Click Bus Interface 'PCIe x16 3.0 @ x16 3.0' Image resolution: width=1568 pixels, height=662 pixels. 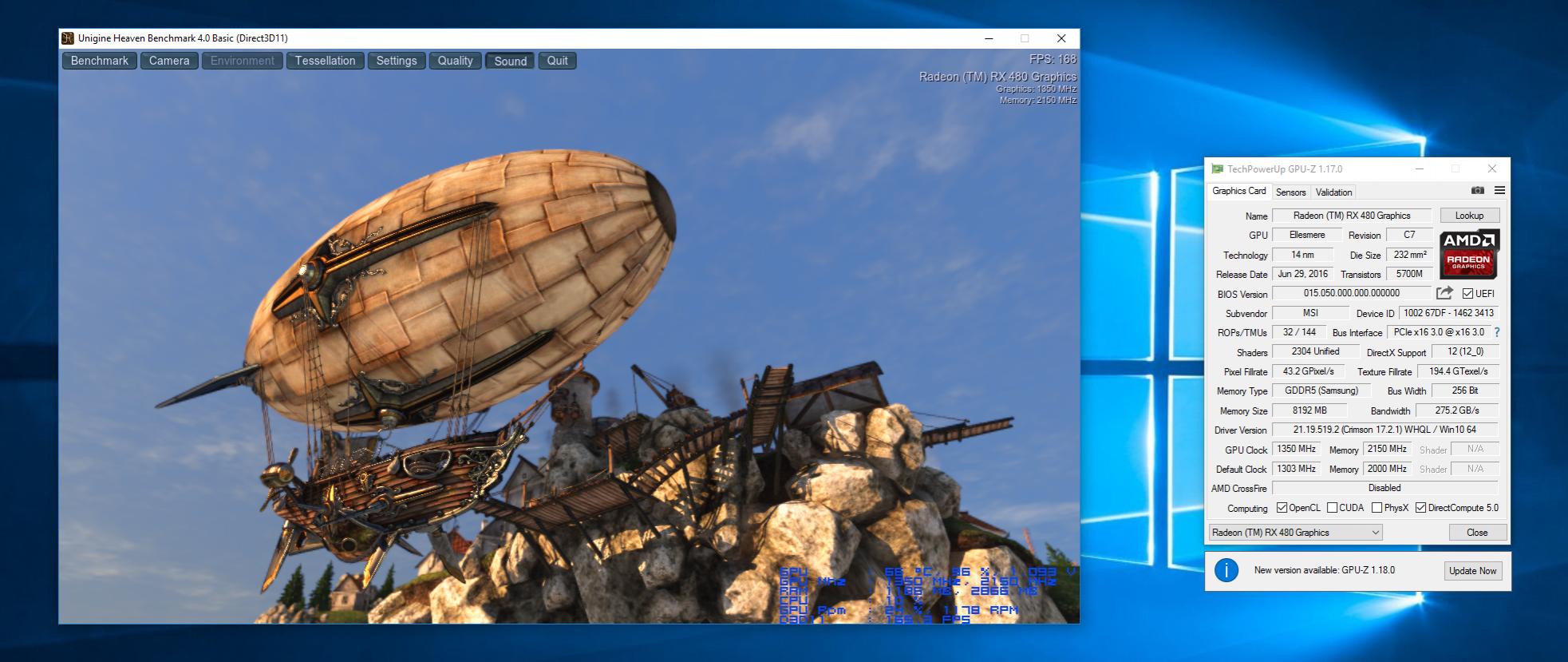coord(1439,332)
